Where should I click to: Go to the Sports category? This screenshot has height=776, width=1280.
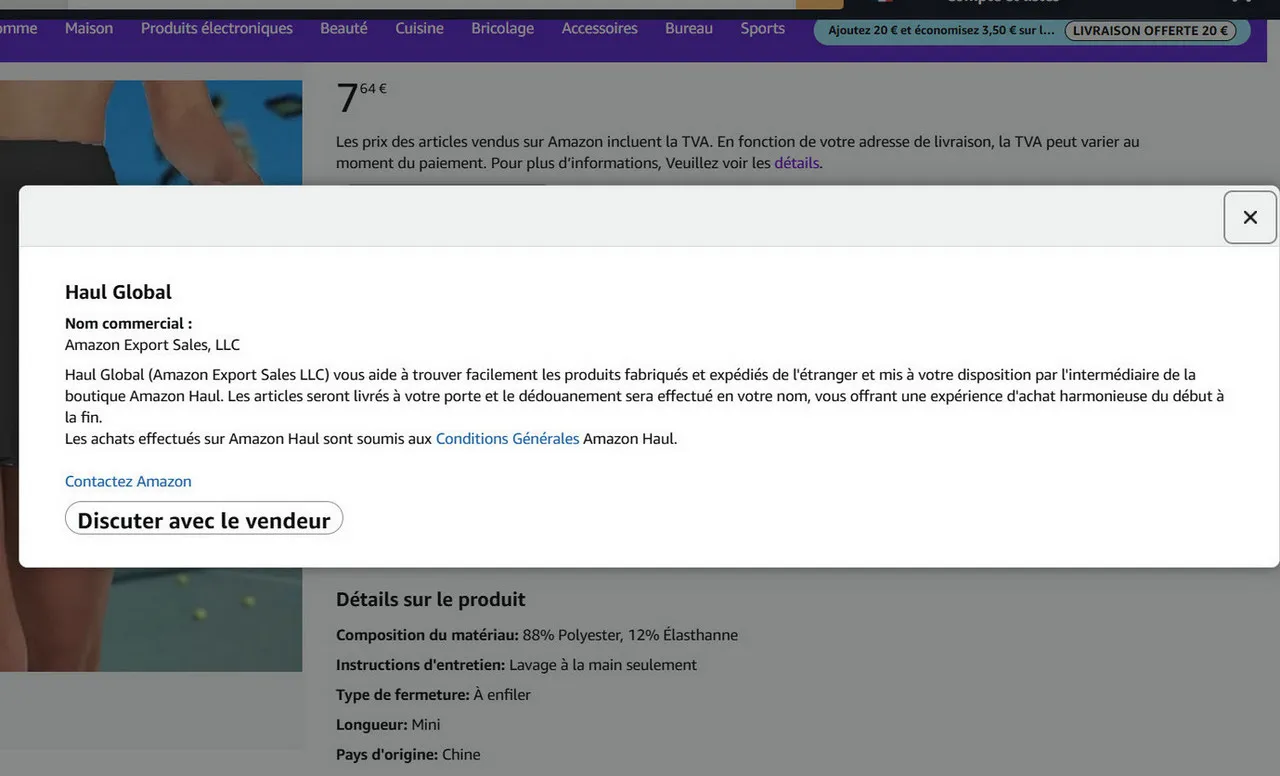[x=762, y=28]
